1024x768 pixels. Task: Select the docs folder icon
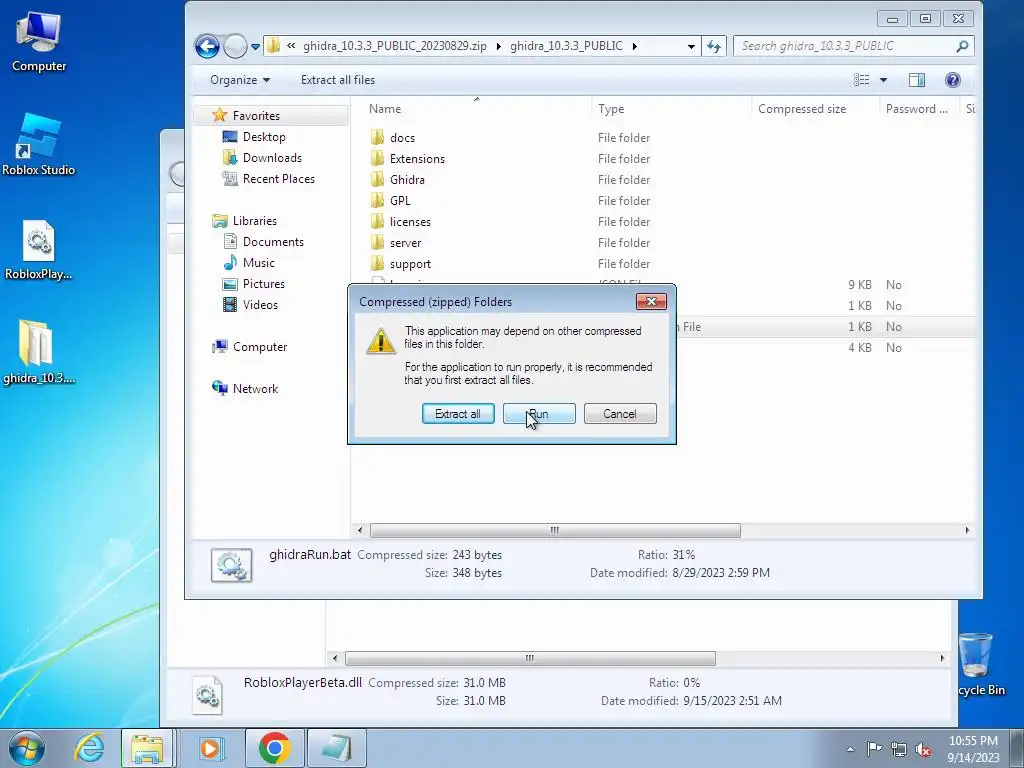(x=377, y=137)
